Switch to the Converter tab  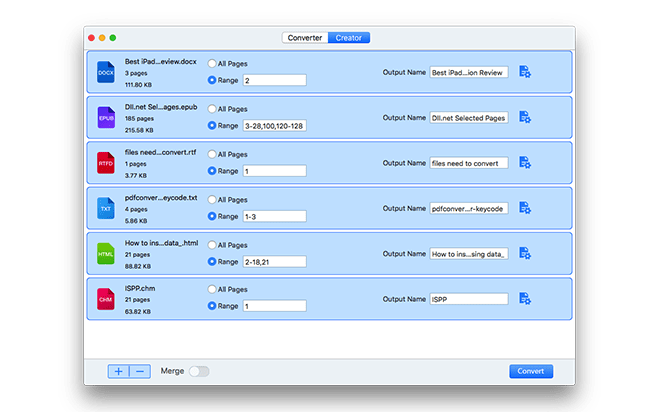point(305,38)
